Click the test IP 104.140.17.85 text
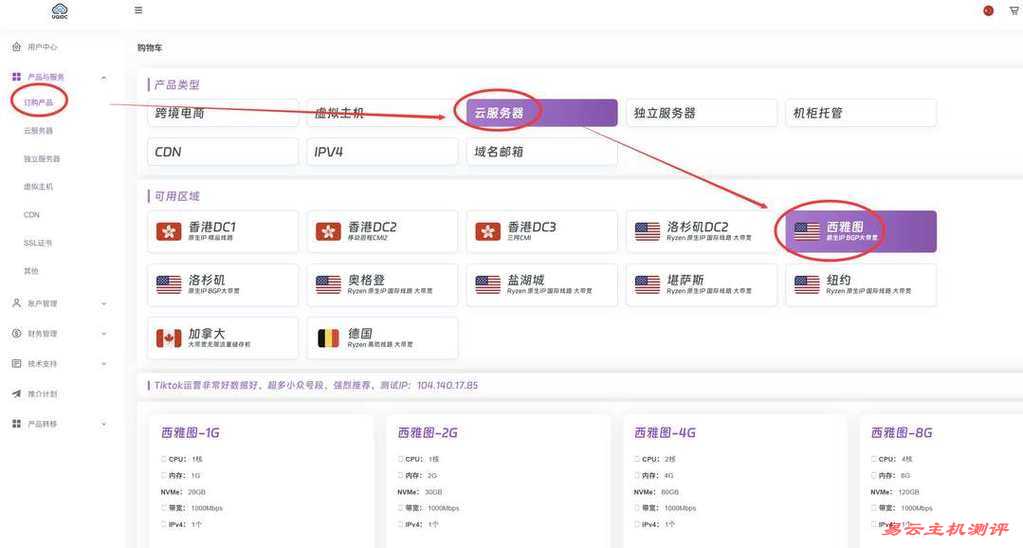The height and width of the screenshot is (548, 1023). tap(448, 386)
